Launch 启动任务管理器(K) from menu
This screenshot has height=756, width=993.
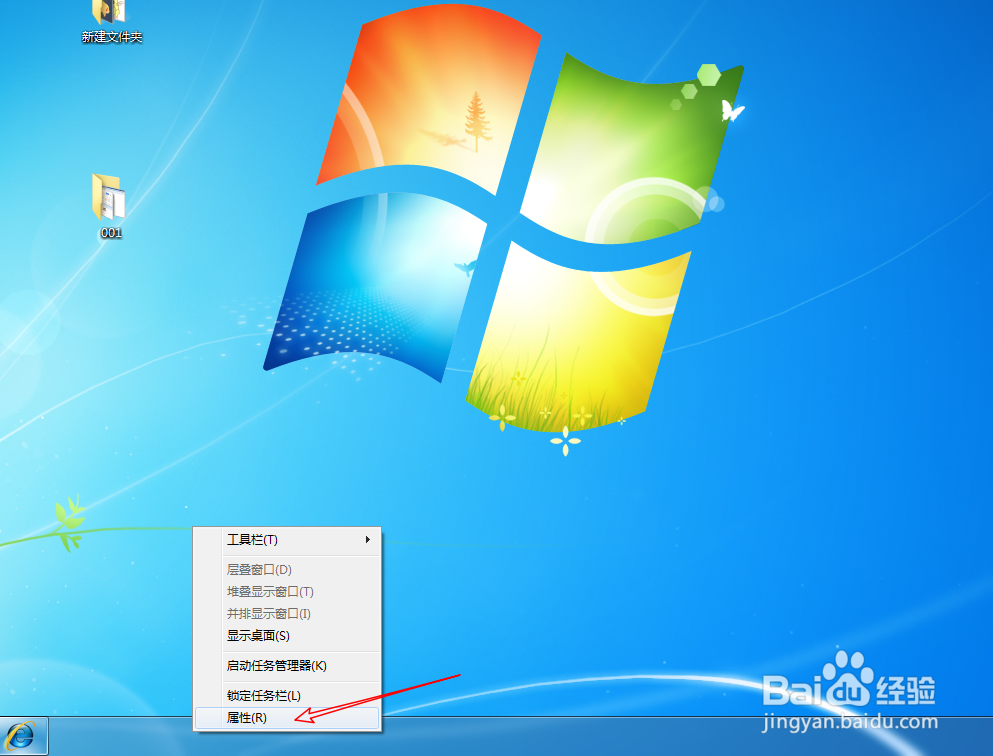(x=288, y=665)
